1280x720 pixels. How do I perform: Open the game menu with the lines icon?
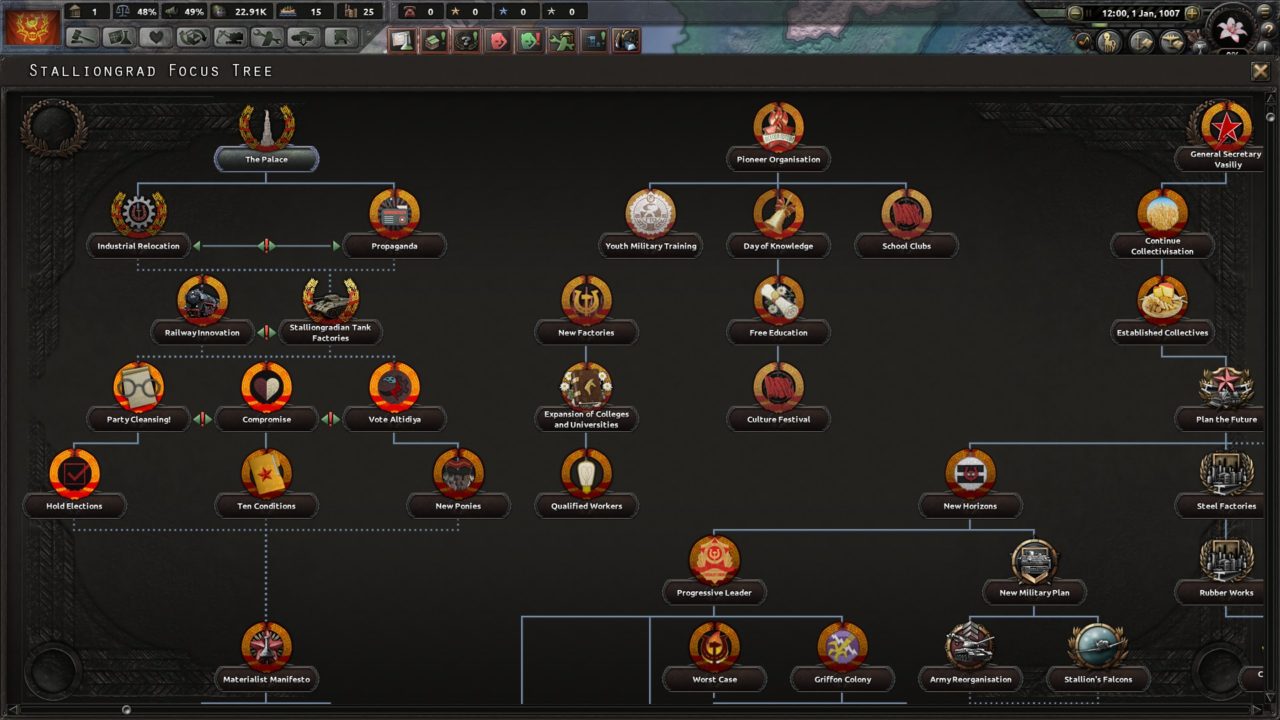[1264, 12]
